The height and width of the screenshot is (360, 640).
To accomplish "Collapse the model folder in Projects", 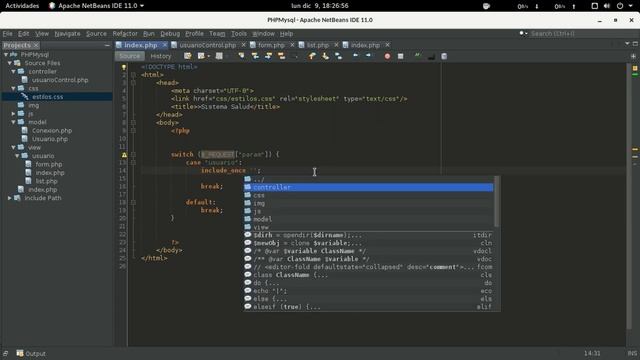I will pos(13,122).
